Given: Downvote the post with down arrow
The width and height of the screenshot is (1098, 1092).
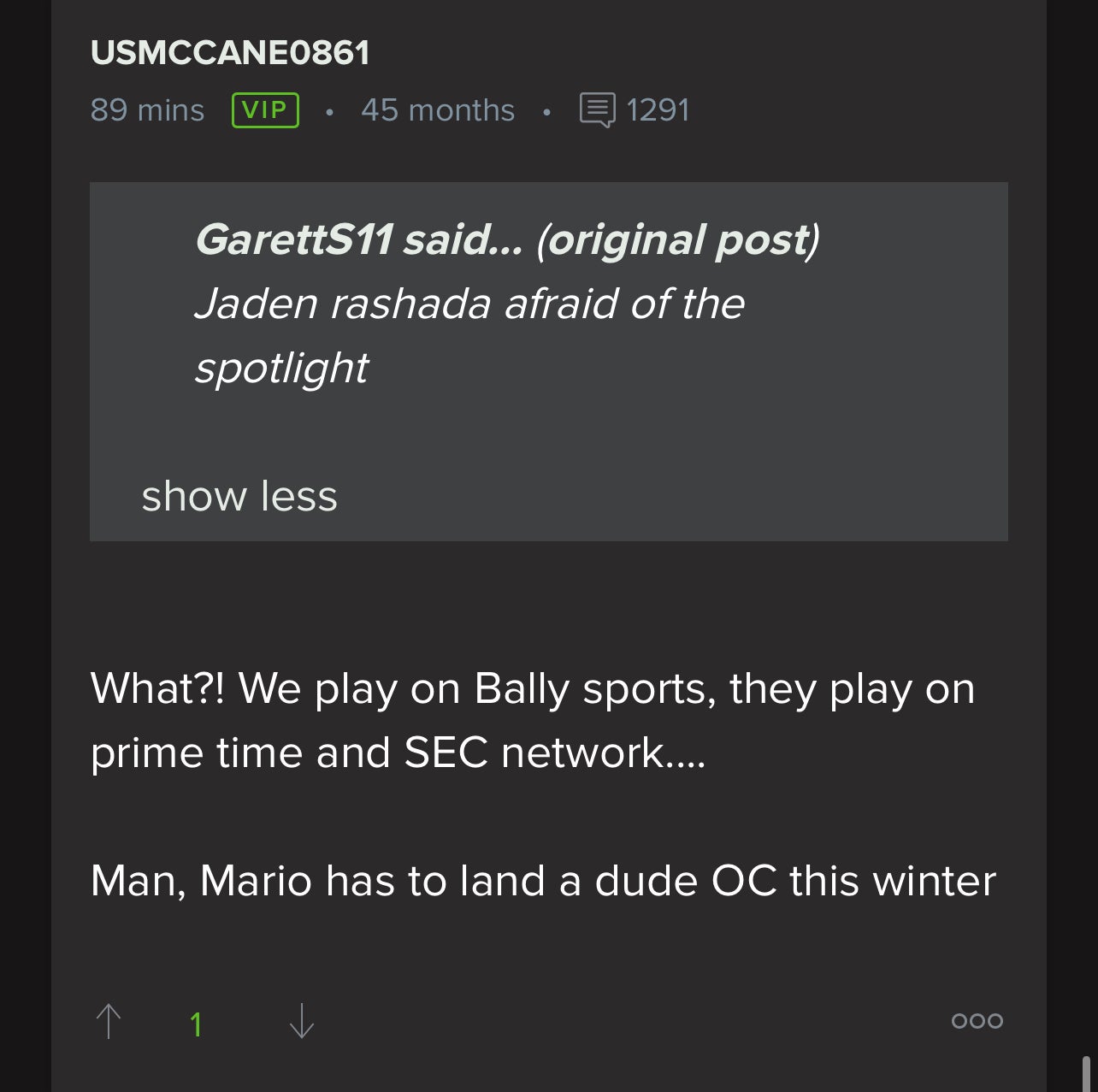Looking at the screenshot, I should coord(302,1021).
